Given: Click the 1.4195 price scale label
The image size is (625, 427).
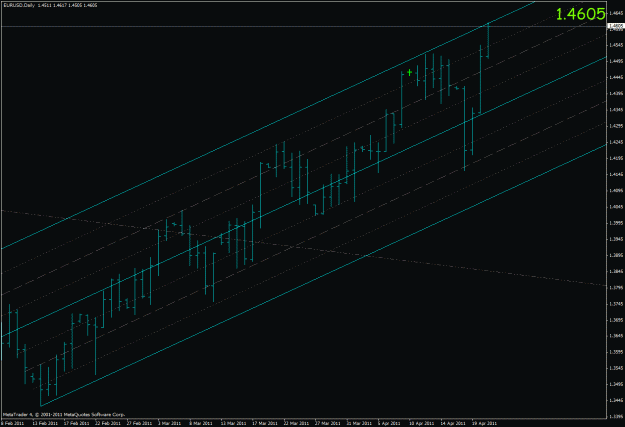Looking at the screenshot, I should [616, 158].
